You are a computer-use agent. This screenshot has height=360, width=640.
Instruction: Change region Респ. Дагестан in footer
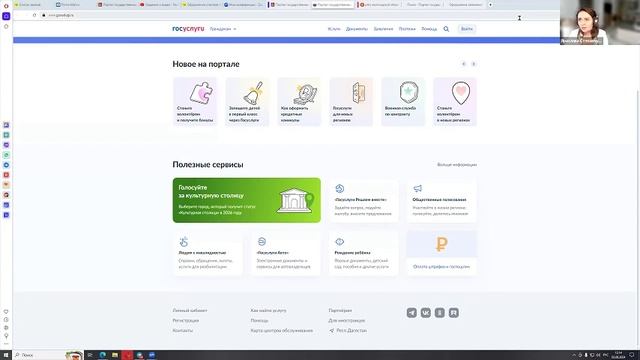pos(348,331)
